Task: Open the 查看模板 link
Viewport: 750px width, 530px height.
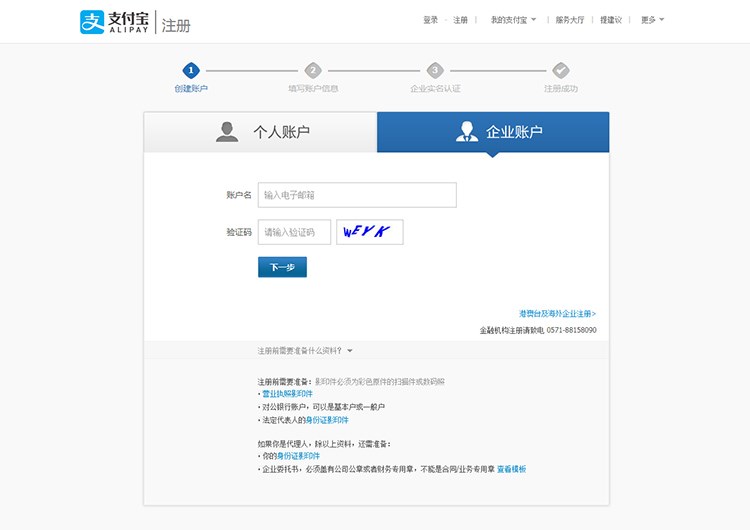Action: point(511,469)
